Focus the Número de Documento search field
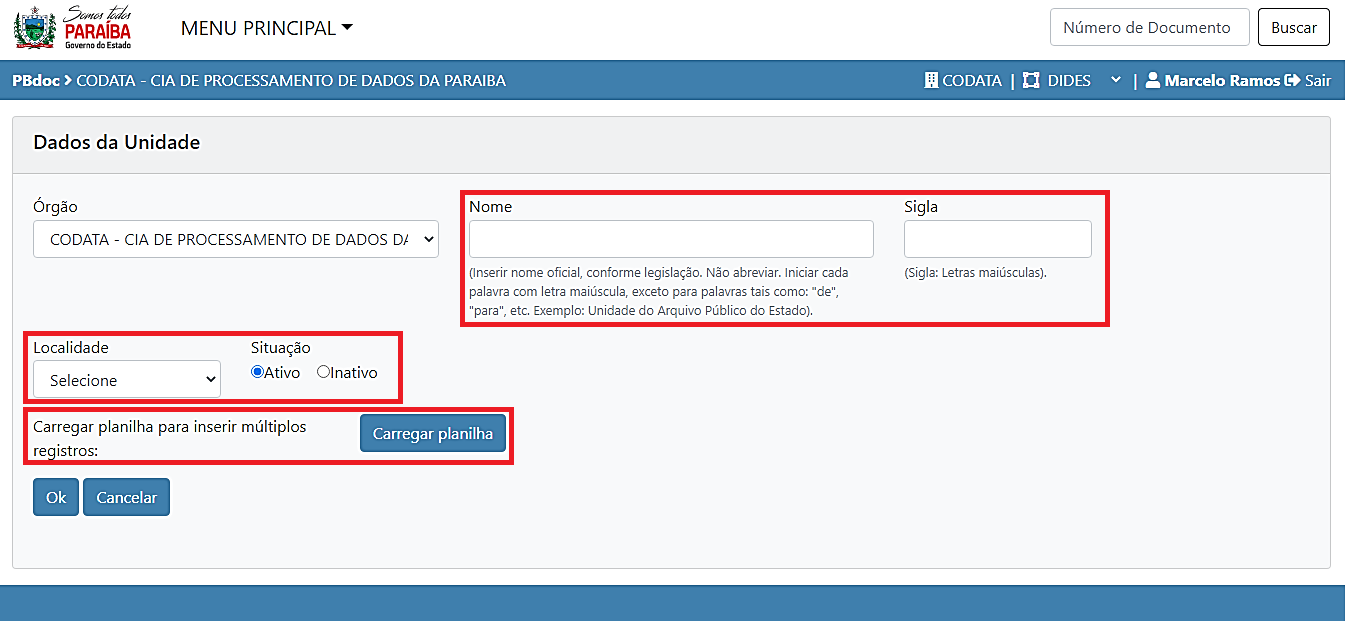Screen dimensions: 1345x621 [x=1150, y=27]
